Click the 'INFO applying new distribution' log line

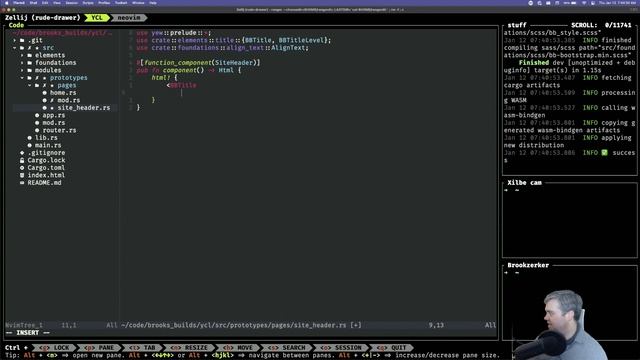[x=569, y=142]
